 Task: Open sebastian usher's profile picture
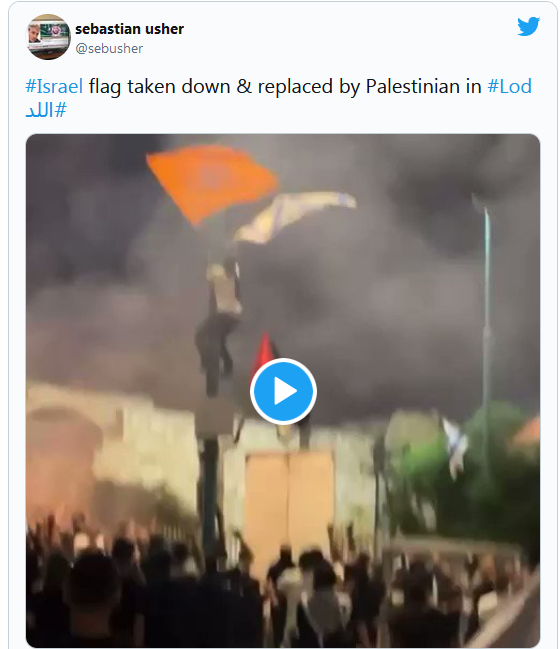48,37
